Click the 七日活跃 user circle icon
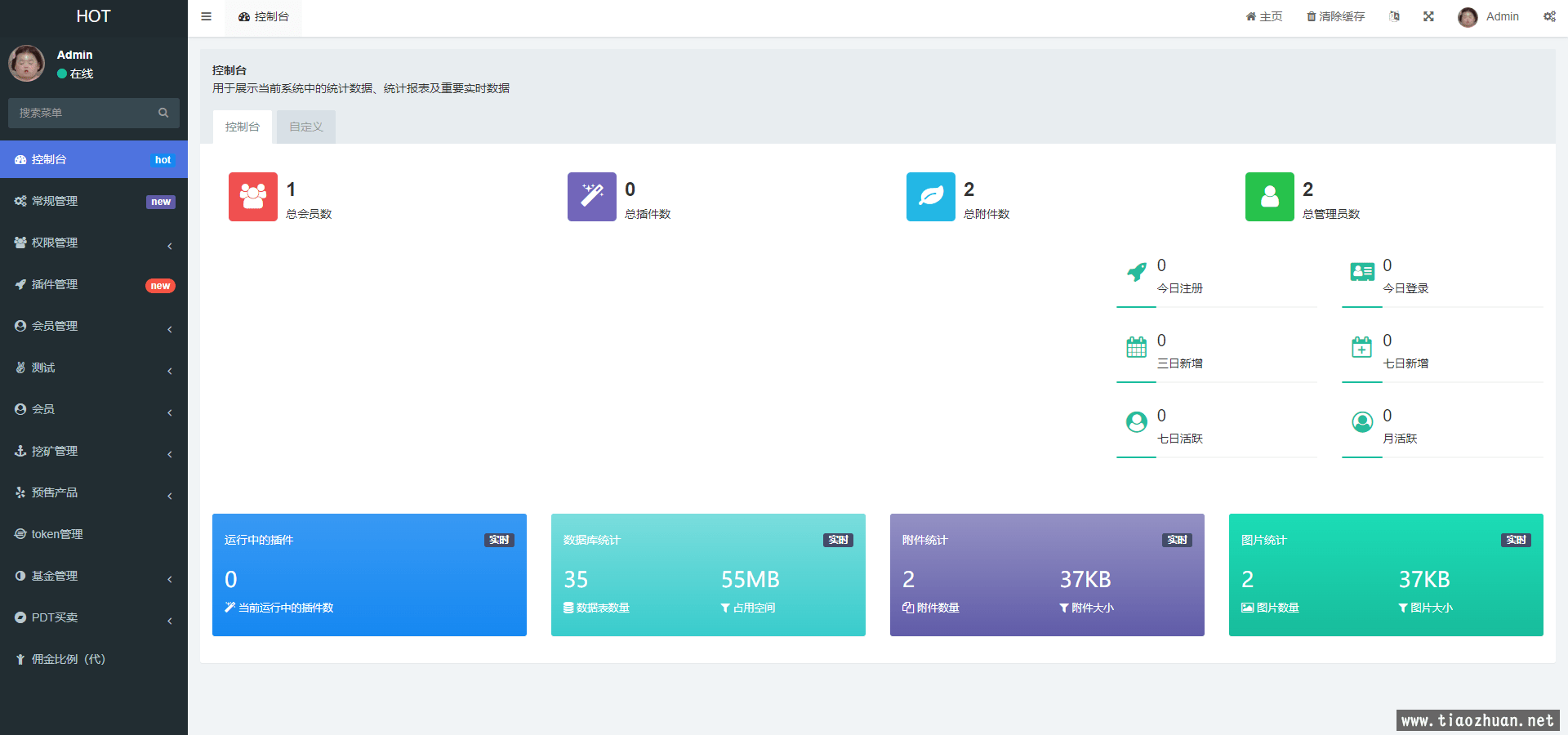 click(x=1137, y=422)
